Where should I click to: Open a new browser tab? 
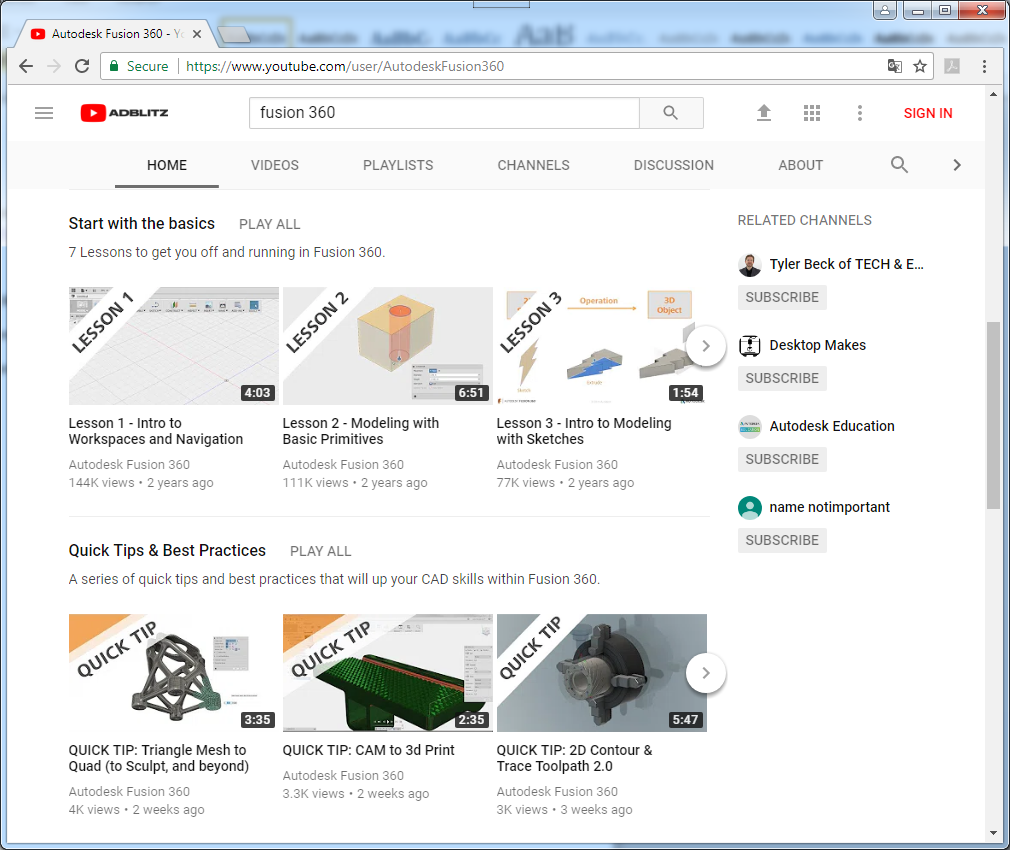point(233,34)
